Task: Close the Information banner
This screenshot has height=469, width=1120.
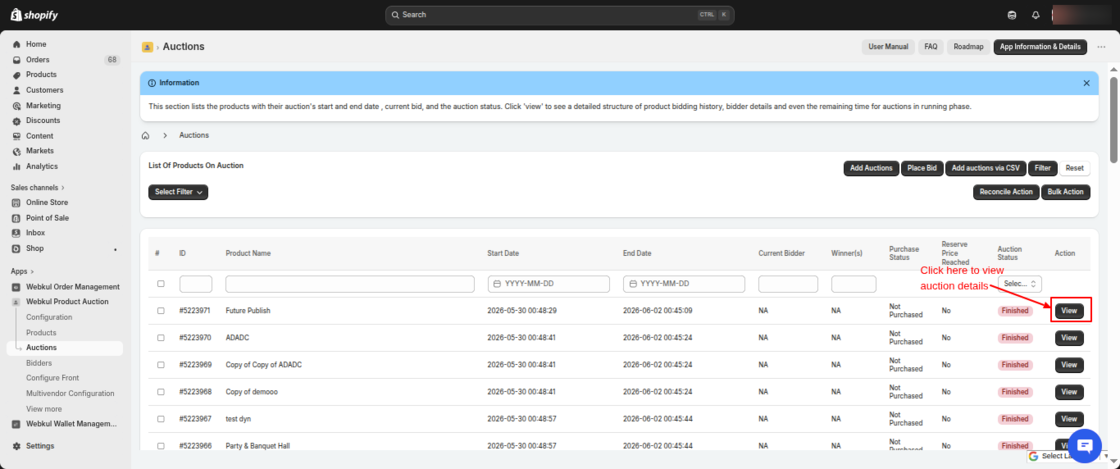Action: coord(1086,83)
